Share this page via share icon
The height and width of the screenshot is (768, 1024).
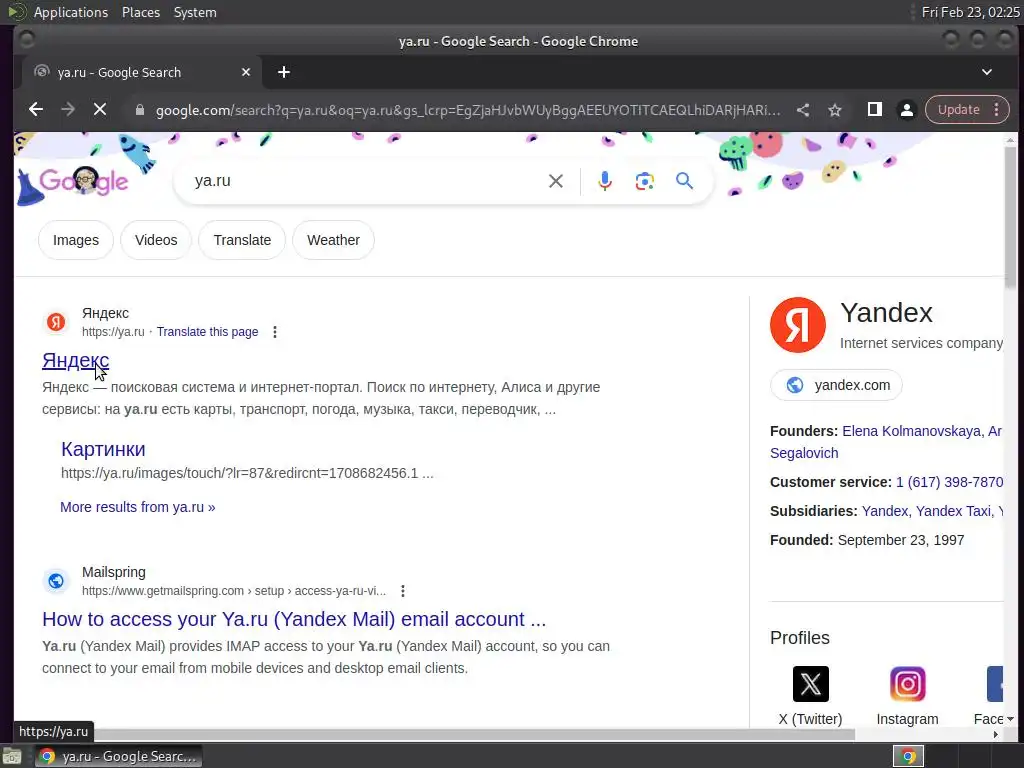(803, 110)
